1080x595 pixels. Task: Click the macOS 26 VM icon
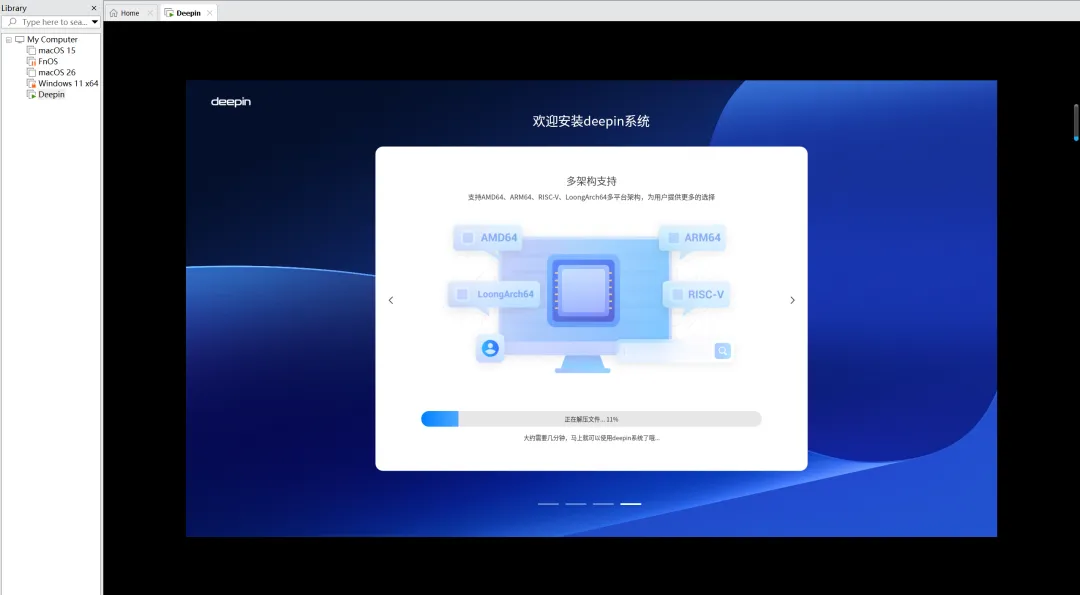click(31, 72)
